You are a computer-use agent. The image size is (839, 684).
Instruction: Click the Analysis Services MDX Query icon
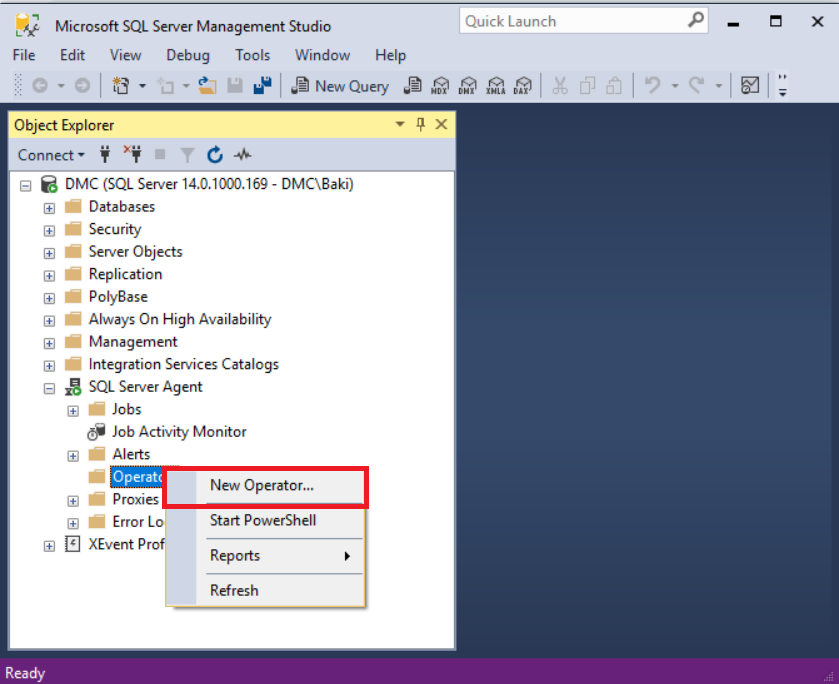(438, 86)
